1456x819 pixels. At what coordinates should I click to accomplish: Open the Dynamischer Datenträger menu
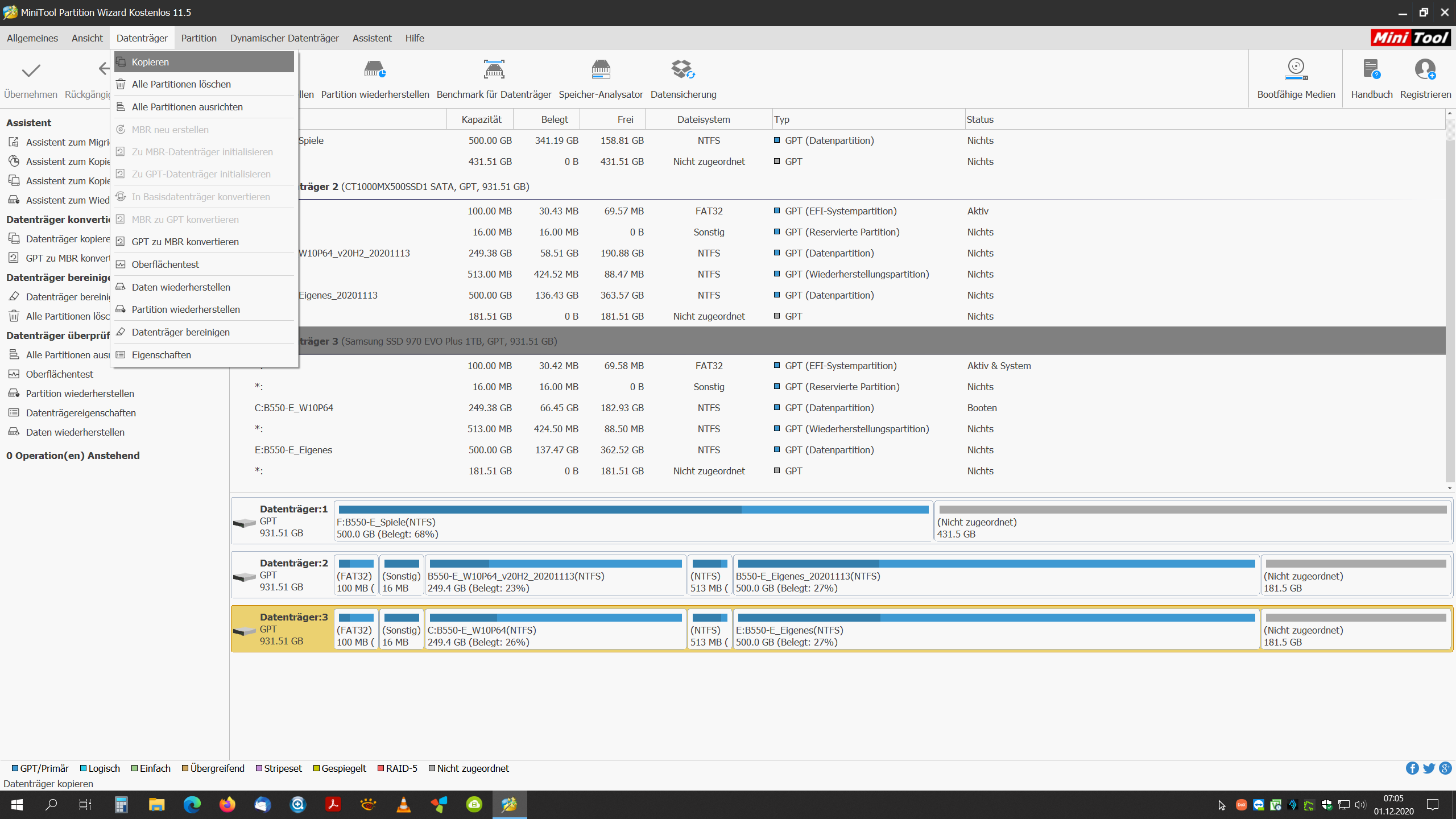[284, 38]
